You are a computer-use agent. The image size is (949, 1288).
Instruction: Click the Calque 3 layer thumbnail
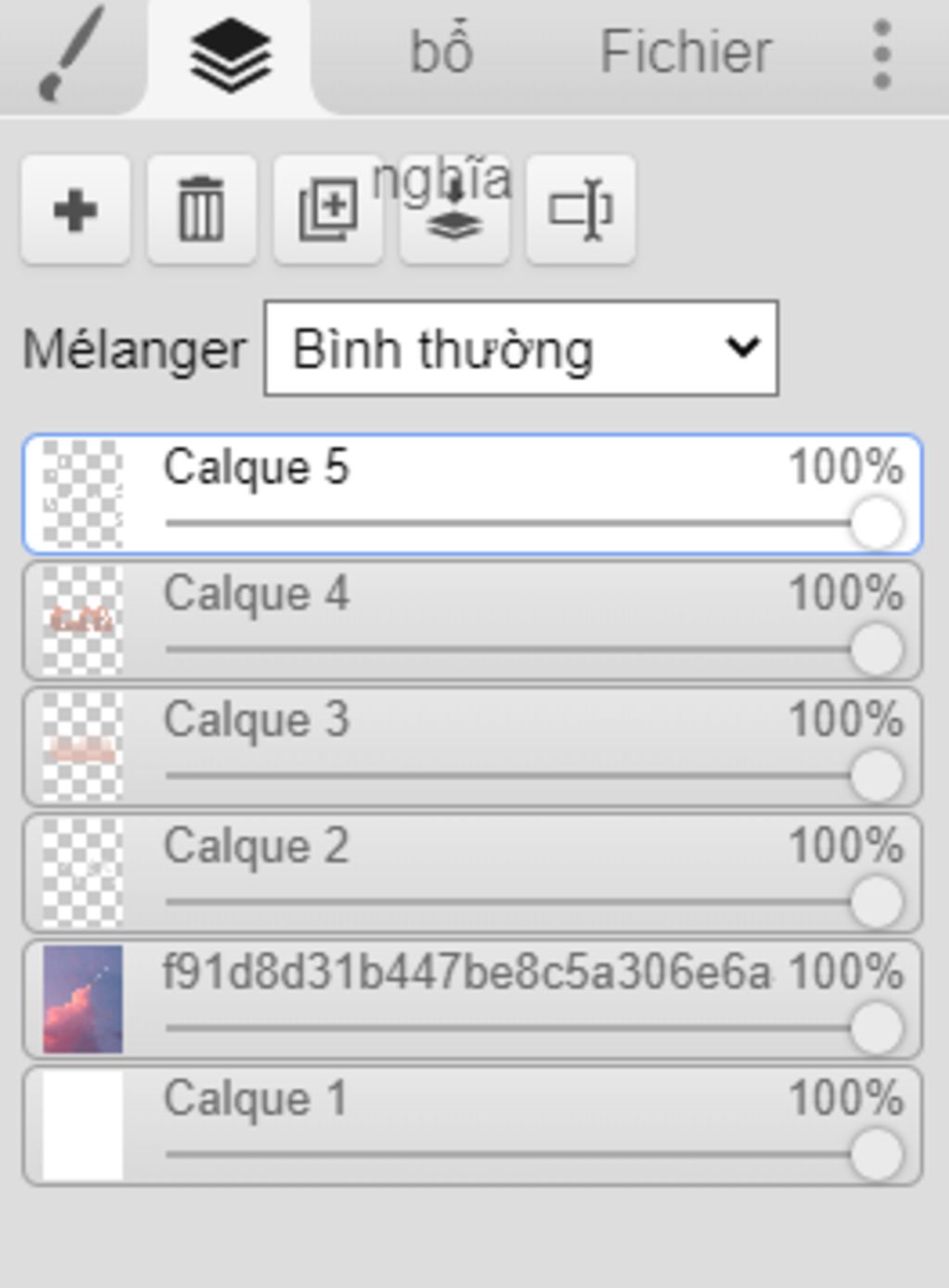click(82, 747)
